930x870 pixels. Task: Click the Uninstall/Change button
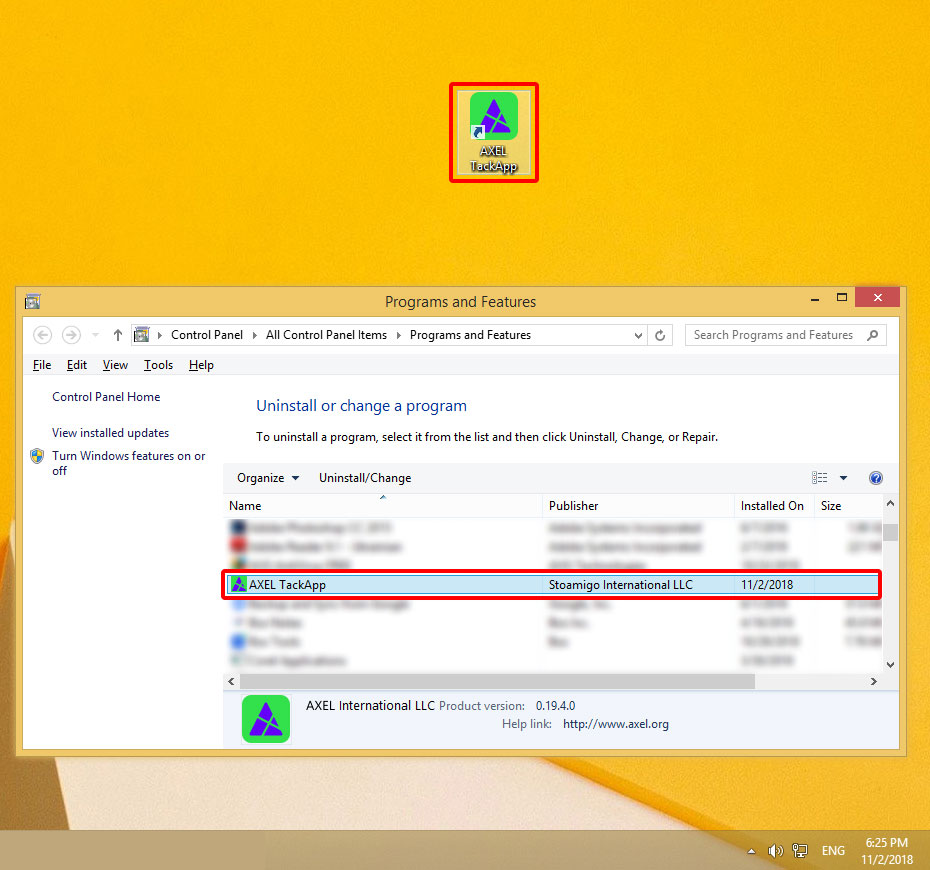[365, 478]
